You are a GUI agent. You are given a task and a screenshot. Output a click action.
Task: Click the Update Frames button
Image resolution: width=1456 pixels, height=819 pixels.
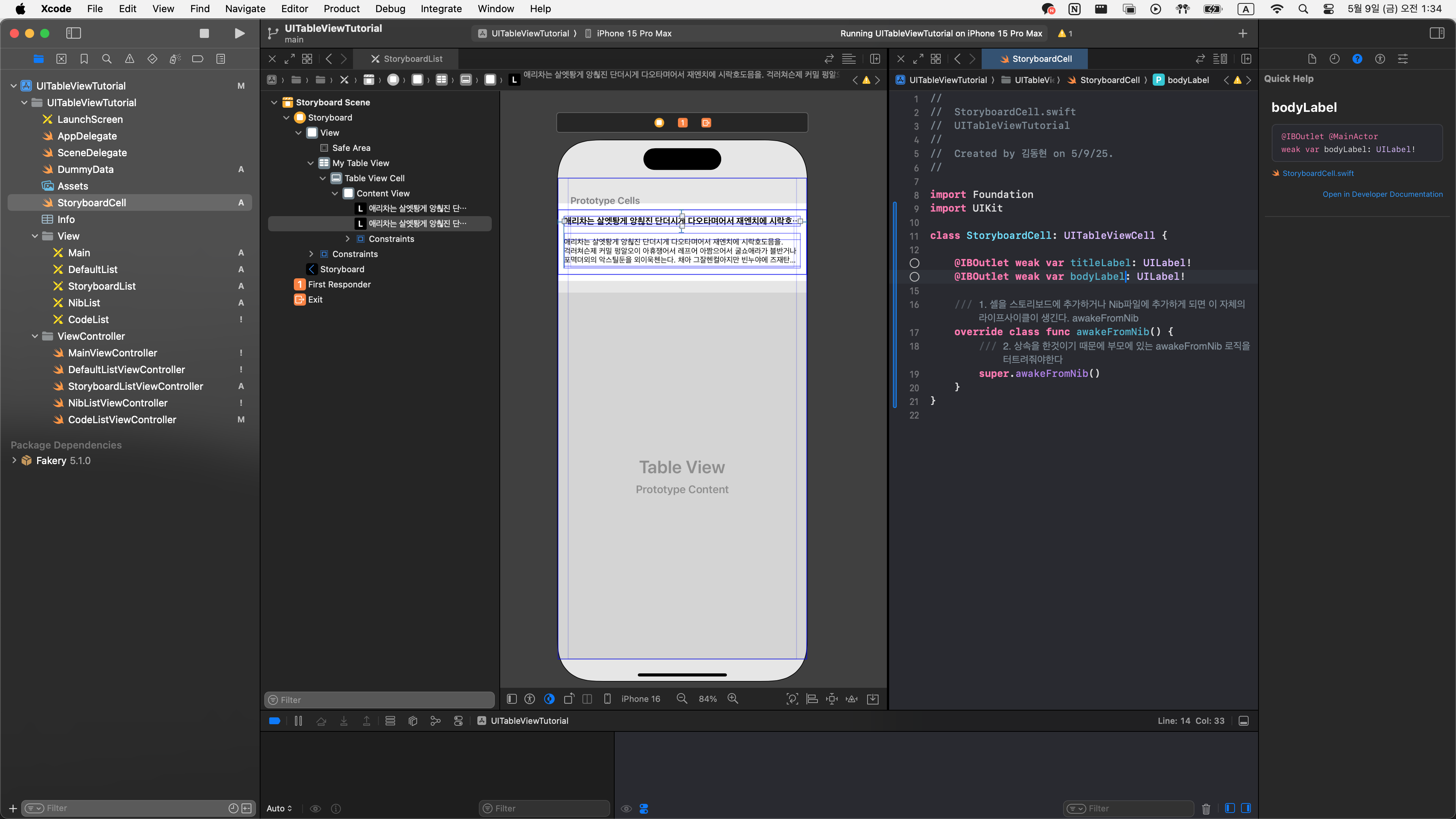tap(792, 698)
